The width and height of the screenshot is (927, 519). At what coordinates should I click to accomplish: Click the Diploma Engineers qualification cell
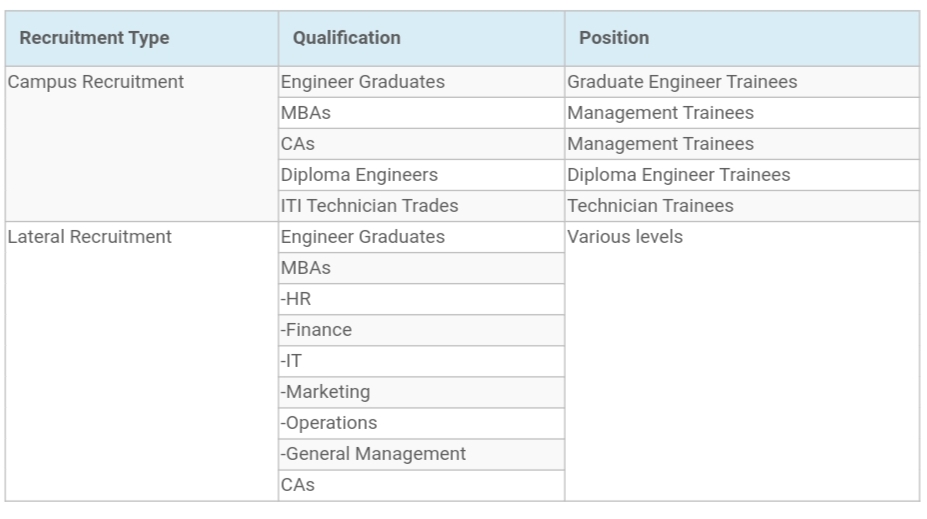point(359,175)
